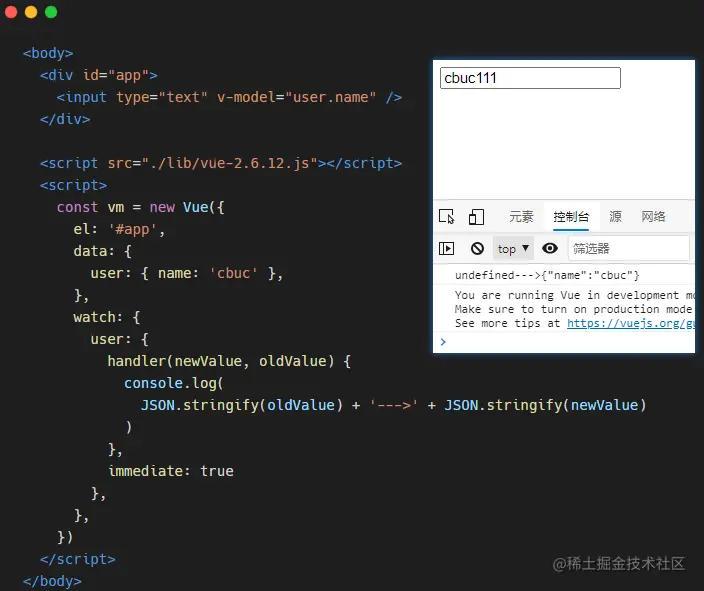Click the vue-2.6.12.js script src line
This screenshot has height=591, width=704.
221,163
